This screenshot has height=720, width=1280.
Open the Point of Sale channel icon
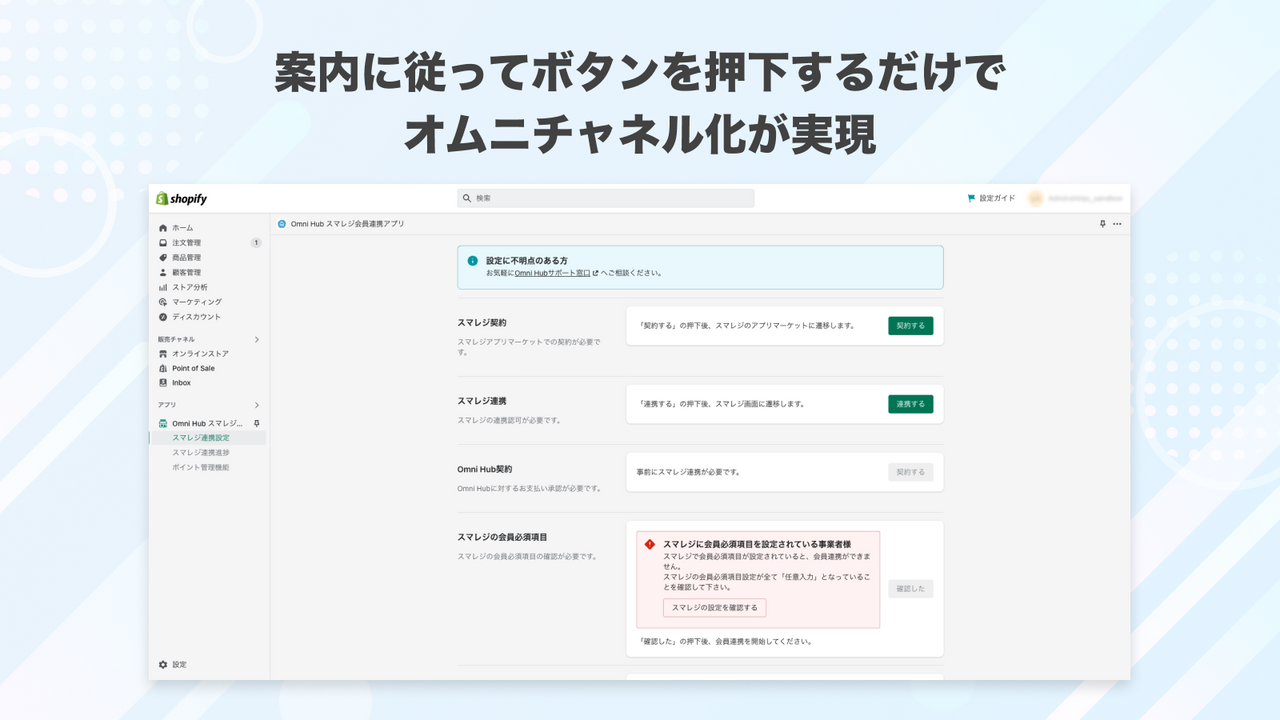pos(162,367)
